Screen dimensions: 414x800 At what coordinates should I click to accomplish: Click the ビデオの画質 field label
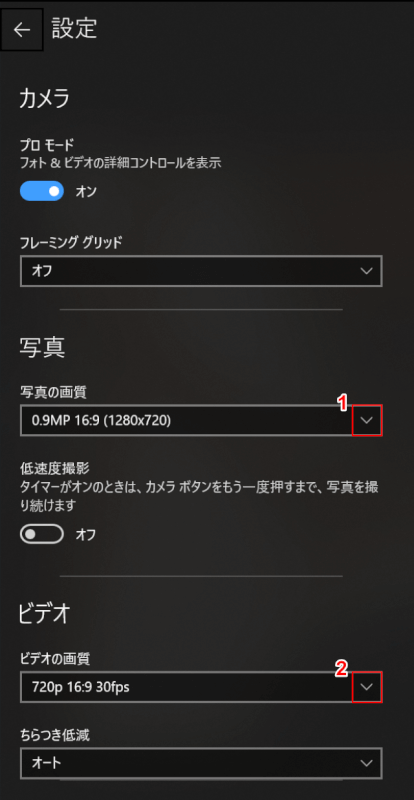[x=55, y=659]
